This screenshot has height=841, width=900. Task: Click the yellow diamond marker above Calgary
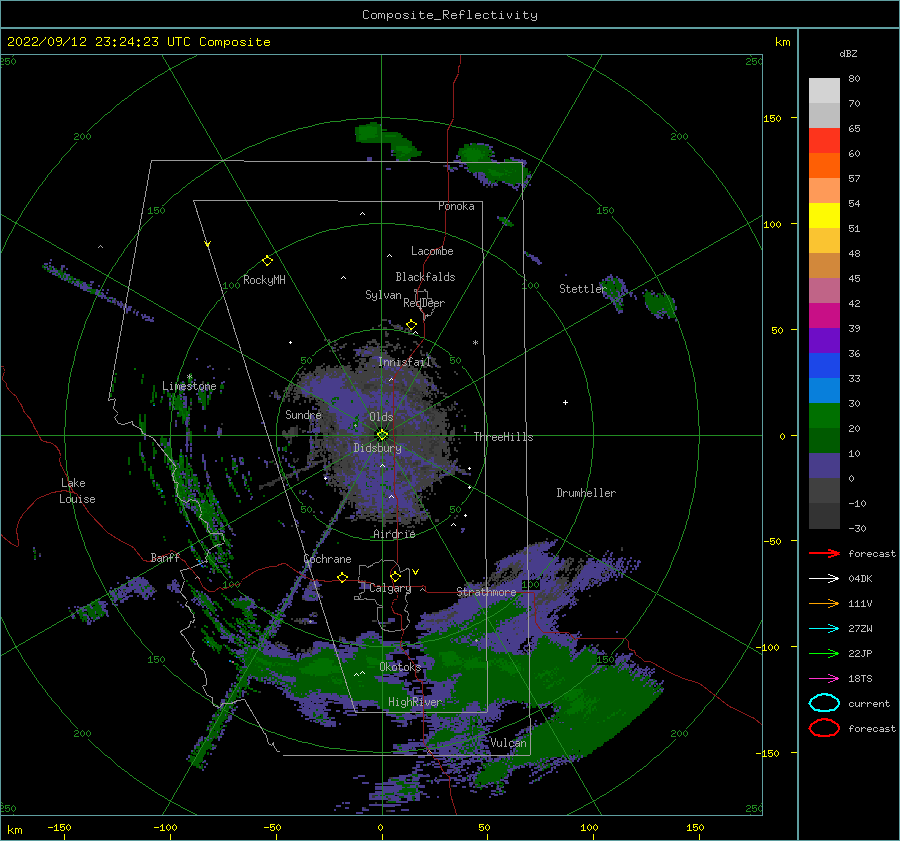395,576
